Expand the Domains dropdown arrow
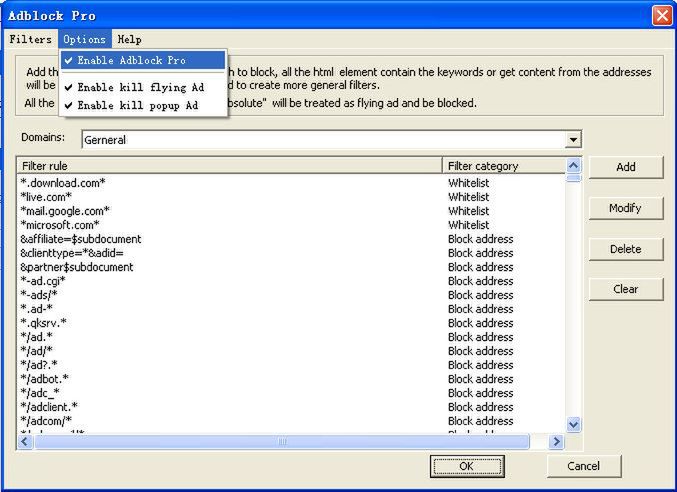 click(573, 139)
